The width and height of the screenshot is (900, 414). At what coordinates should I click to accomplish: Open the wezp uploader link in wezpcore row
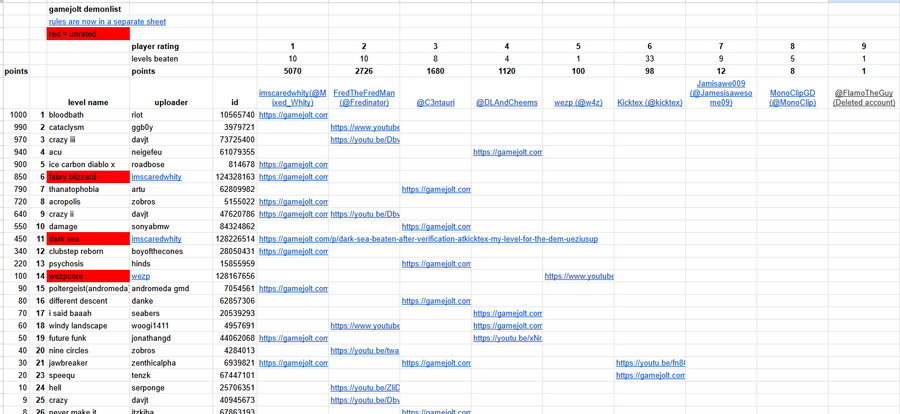tap(139, 276)
